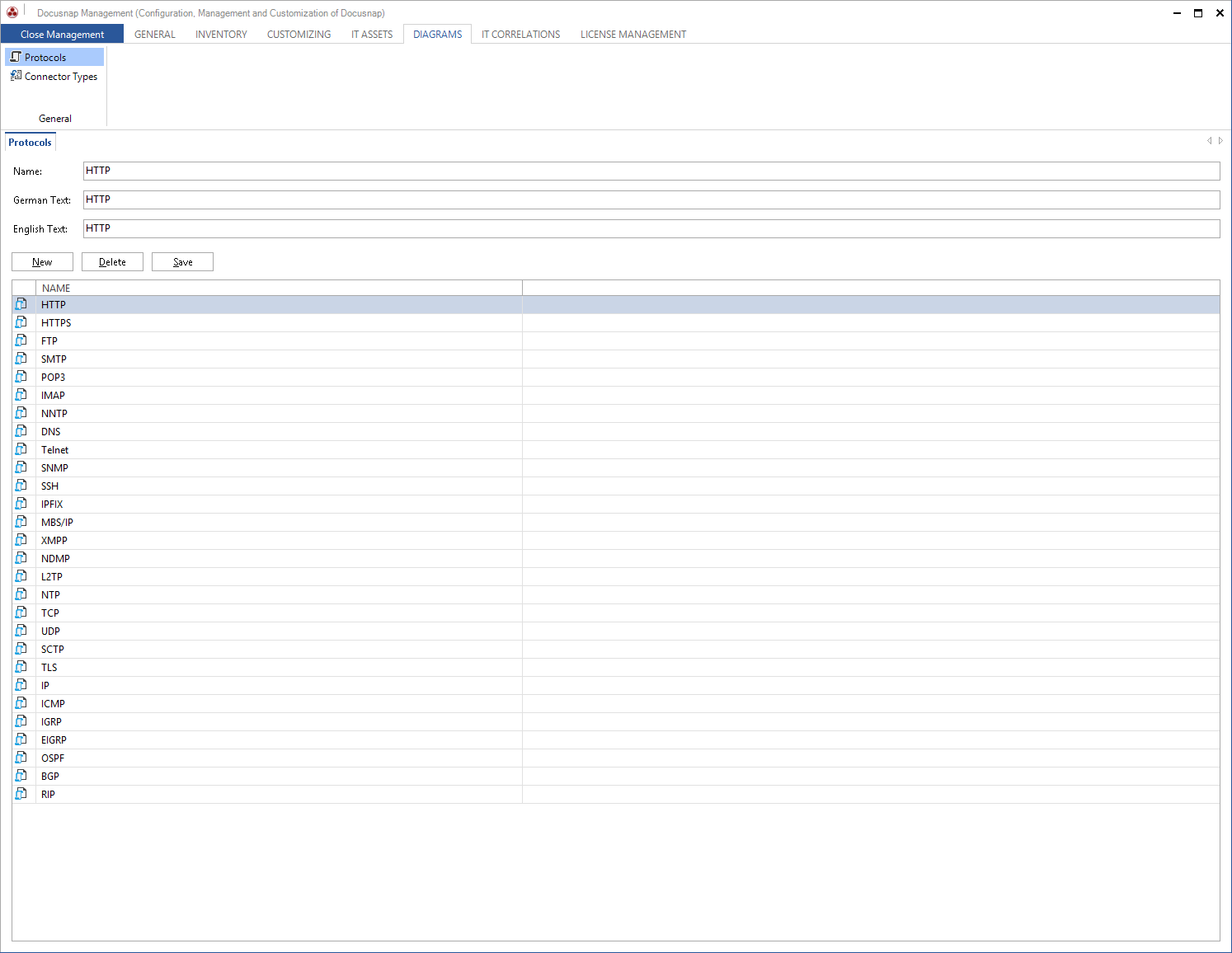1232x953 pixels.
Task: Click the row icon beside Telnet
Action: pos(21,449)
